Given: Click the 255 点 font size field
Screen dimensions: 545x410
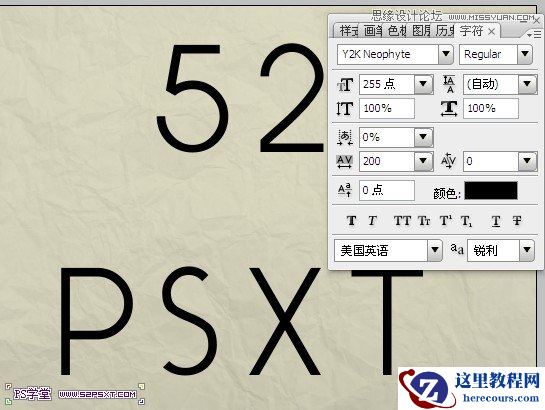Looking at the screenshot, I should (x=387, y=84).
